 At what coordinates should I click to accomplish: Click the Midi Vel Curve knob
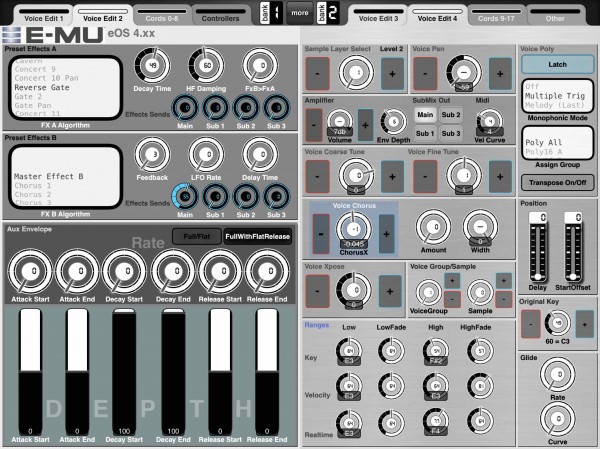click(x=489, y=122)
